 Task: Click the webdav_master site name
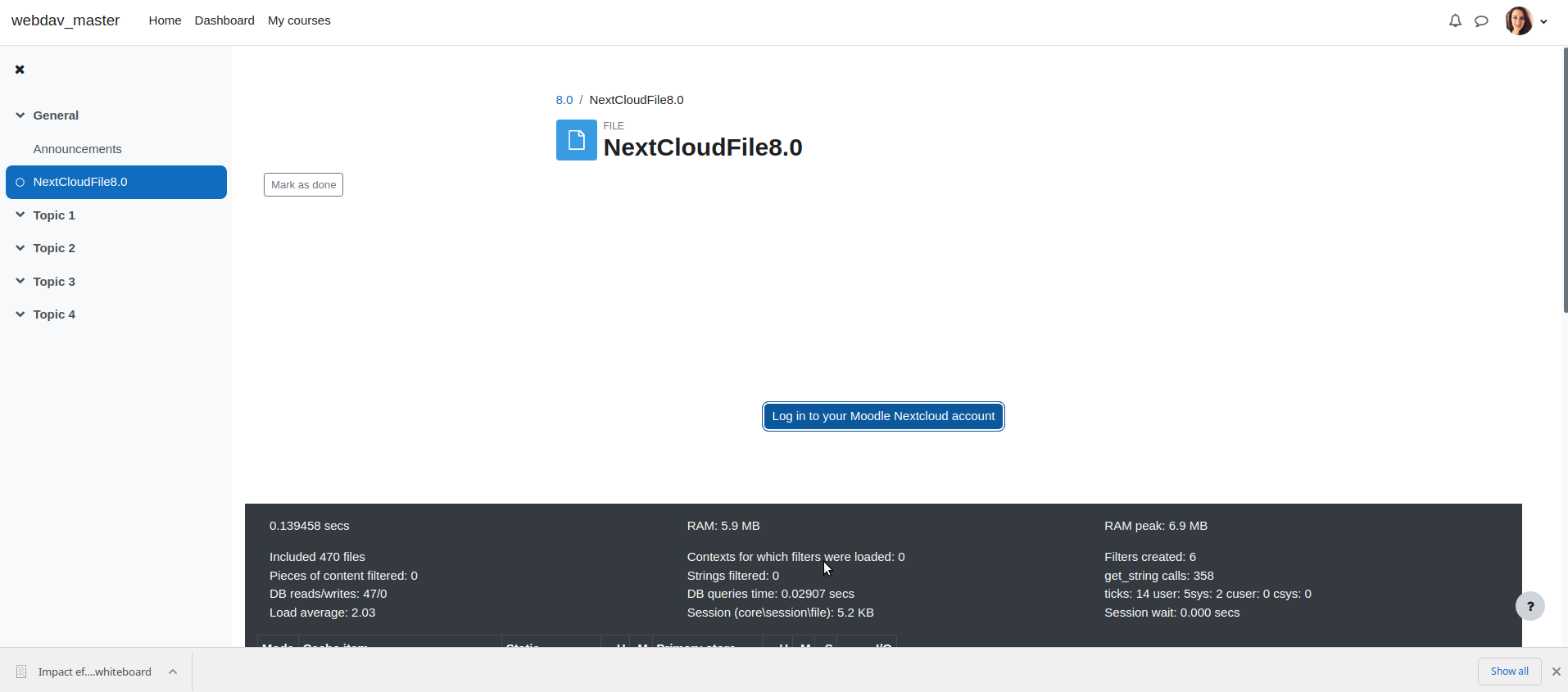[66, 20]
